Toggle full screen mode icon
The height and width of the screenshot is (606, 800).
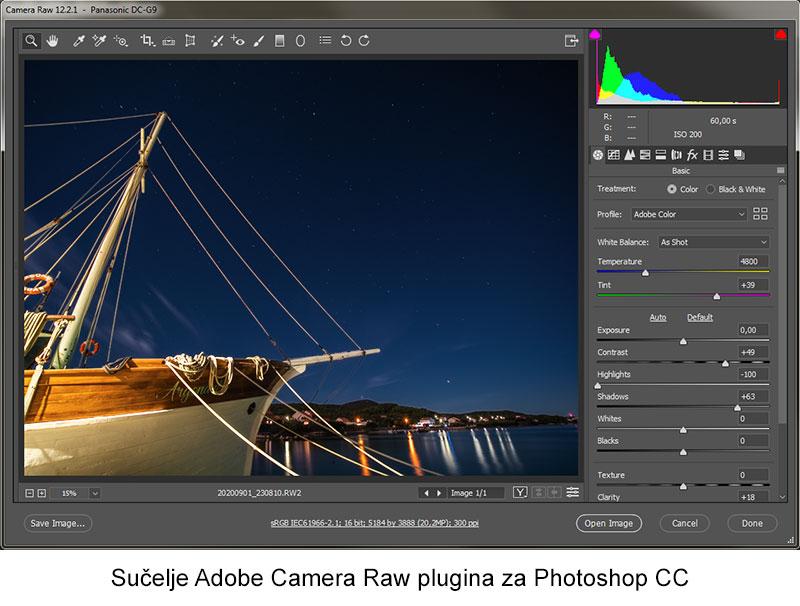tap(571, 41)
